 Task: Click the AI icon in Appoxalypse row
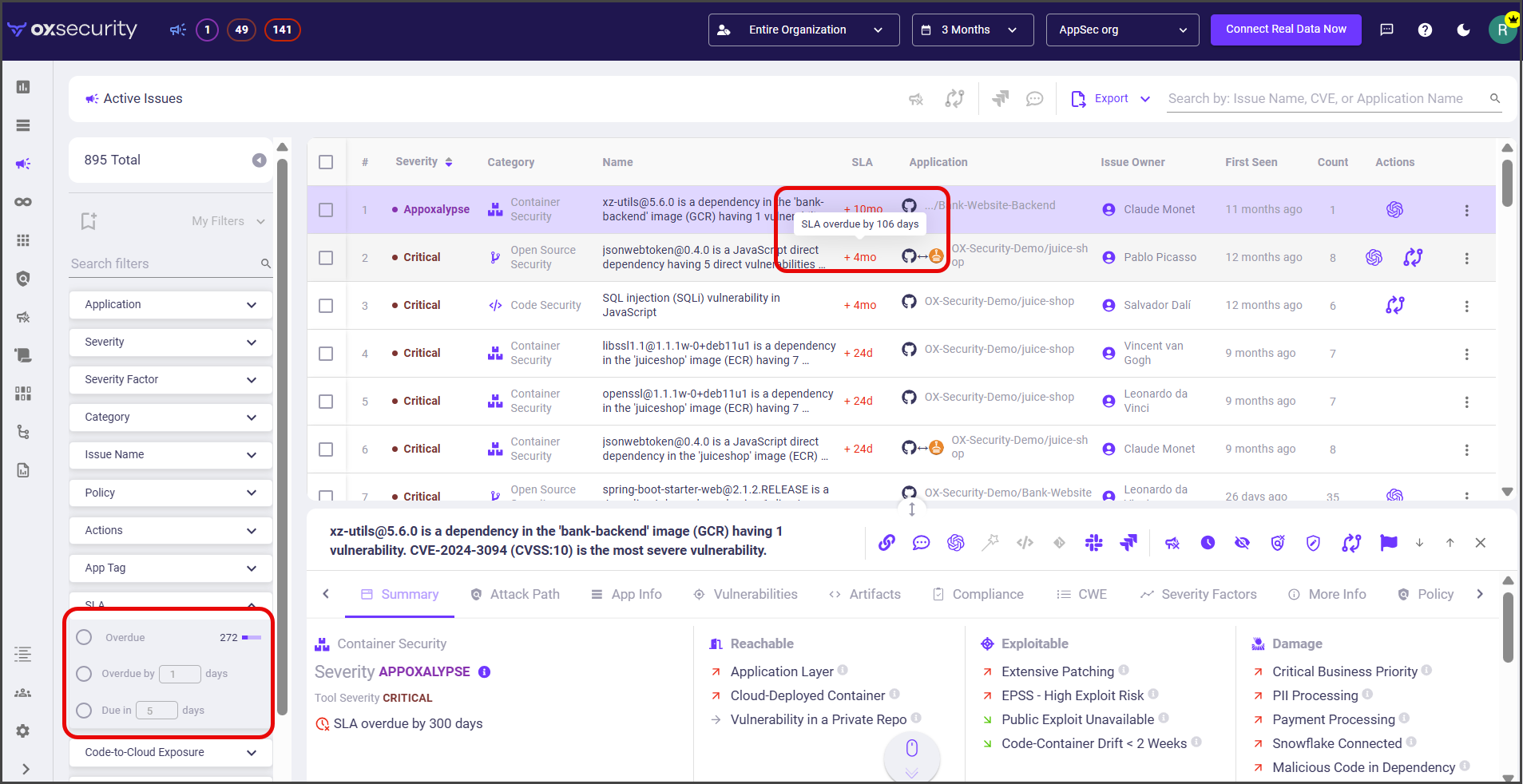(1394, 209)
